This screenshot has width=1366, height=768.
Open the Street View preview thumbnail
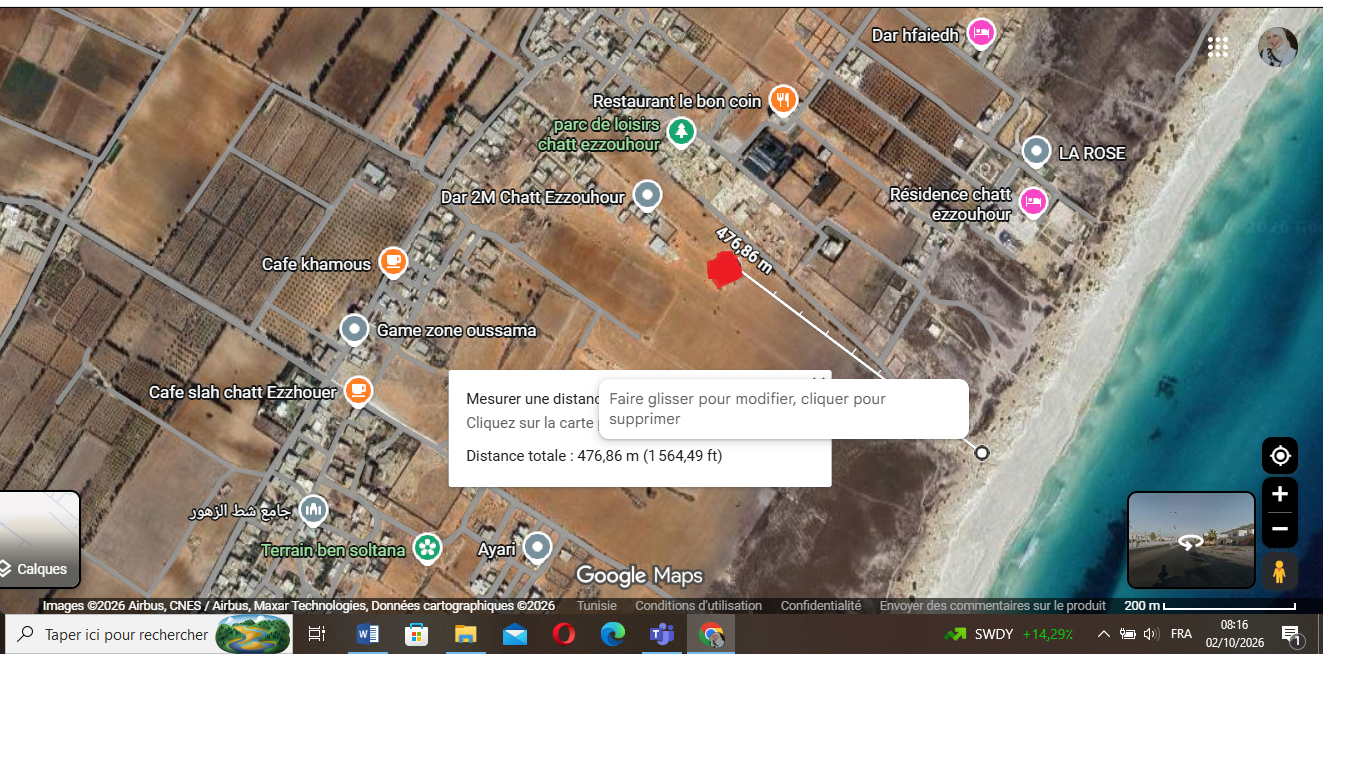tap(1191, 540)
